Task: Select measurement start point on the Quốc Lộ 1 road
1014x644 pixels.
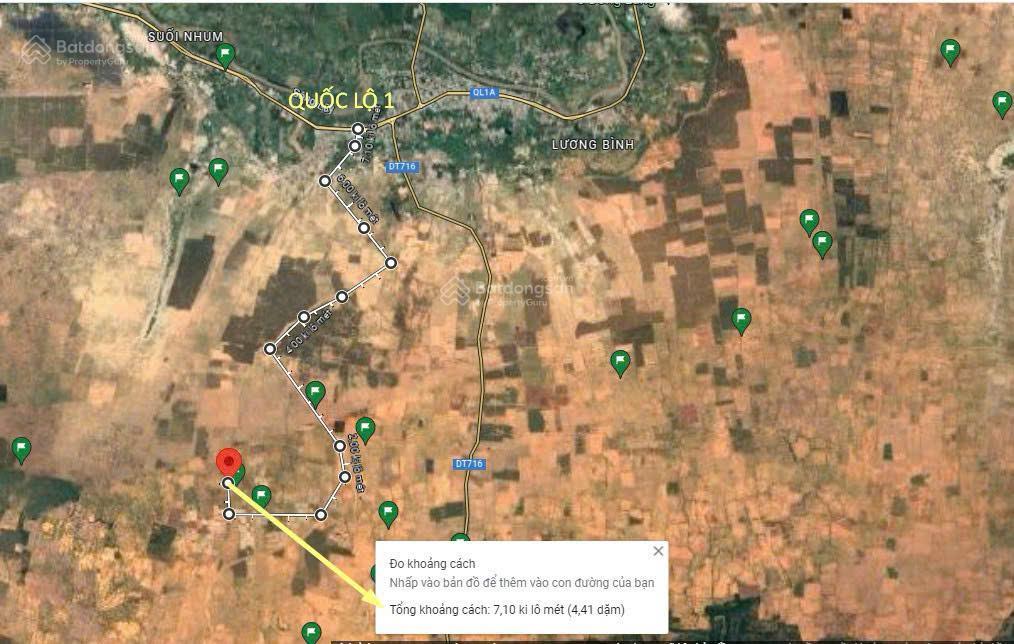Action: [x=358, y=129]
